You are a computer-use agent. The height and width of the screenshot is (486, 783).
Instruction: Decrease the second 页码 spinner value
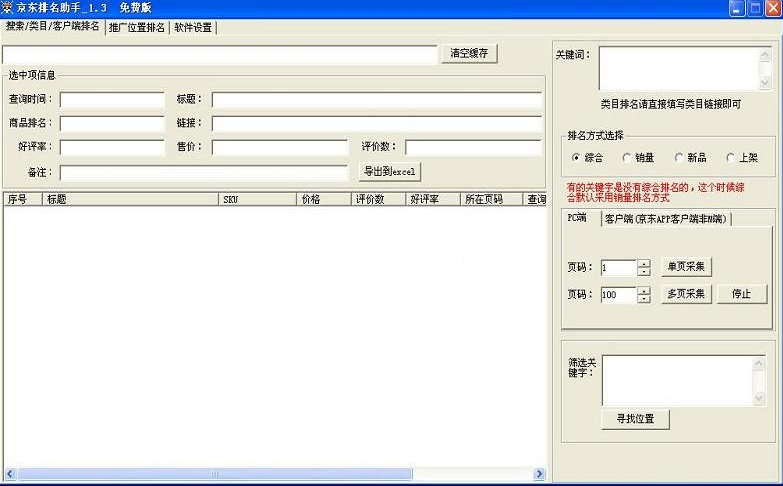tap(644, 299)
